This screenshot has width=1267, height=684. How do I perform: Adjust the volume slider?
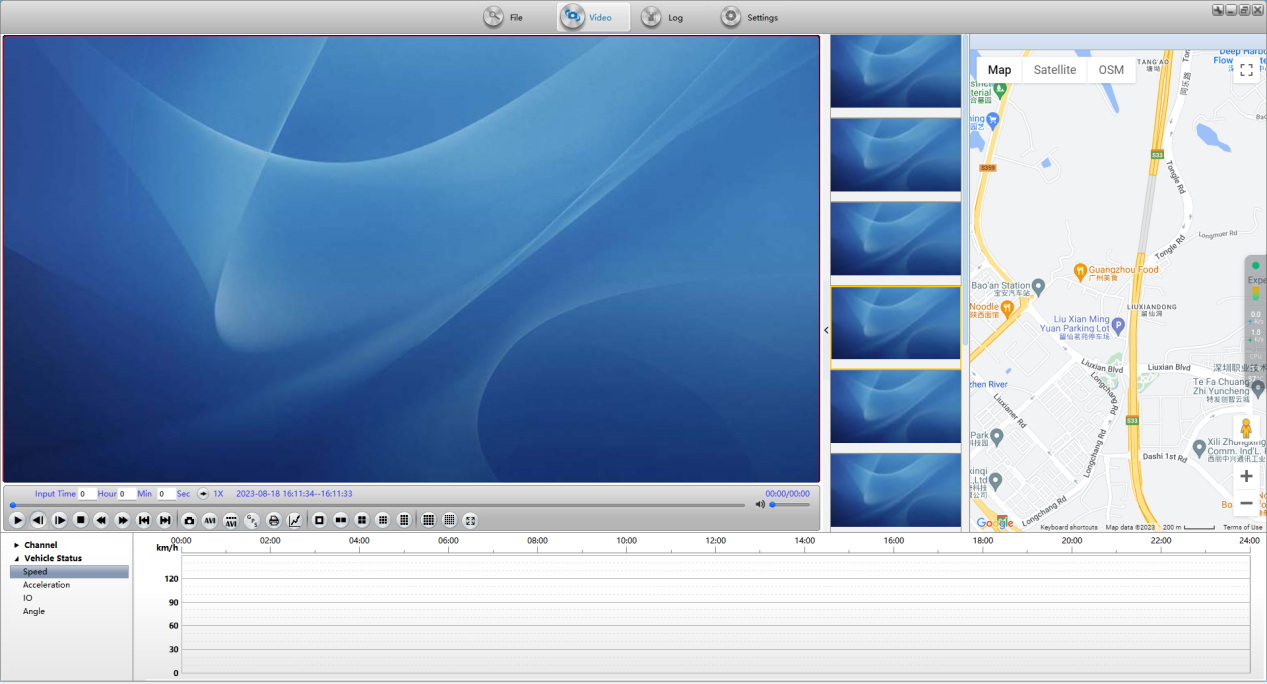789,505
